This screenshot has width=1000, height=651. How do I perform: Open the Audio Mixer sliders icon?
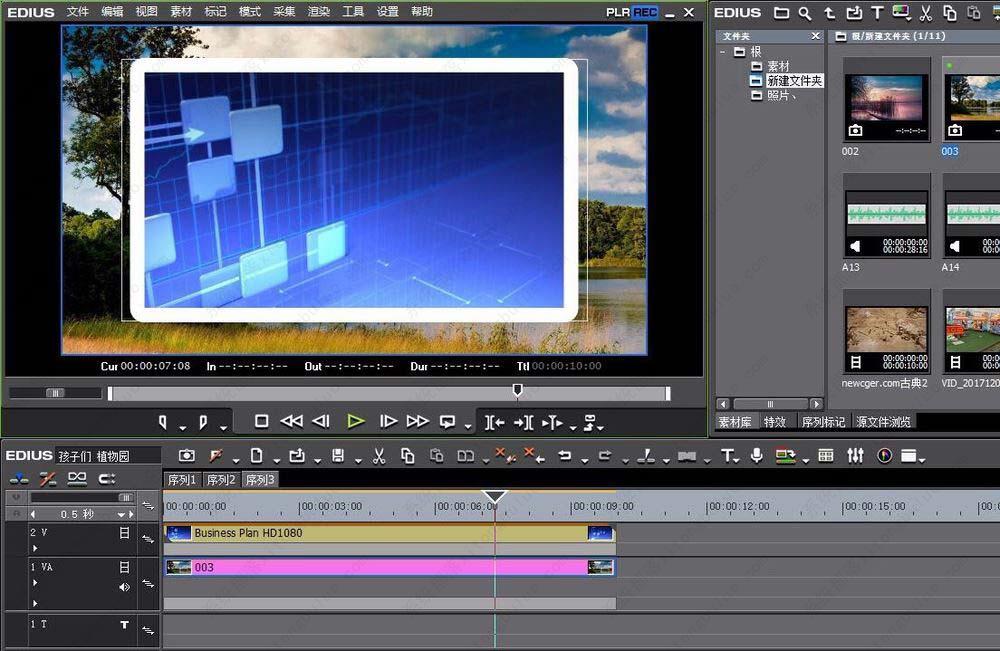click(x=855, y=455)
